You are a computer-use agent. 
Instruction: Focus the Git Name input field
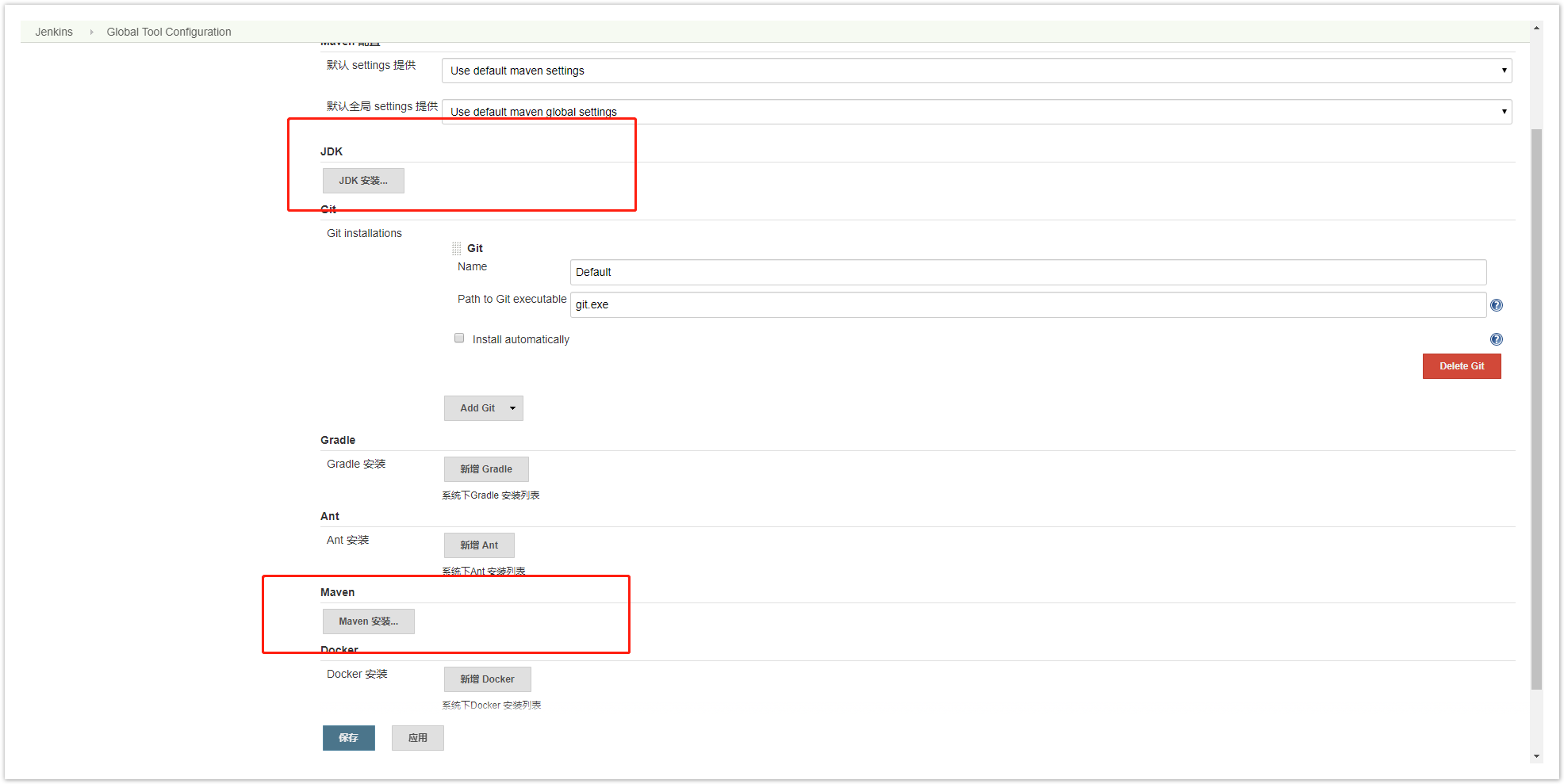(x=1028, y=272)
